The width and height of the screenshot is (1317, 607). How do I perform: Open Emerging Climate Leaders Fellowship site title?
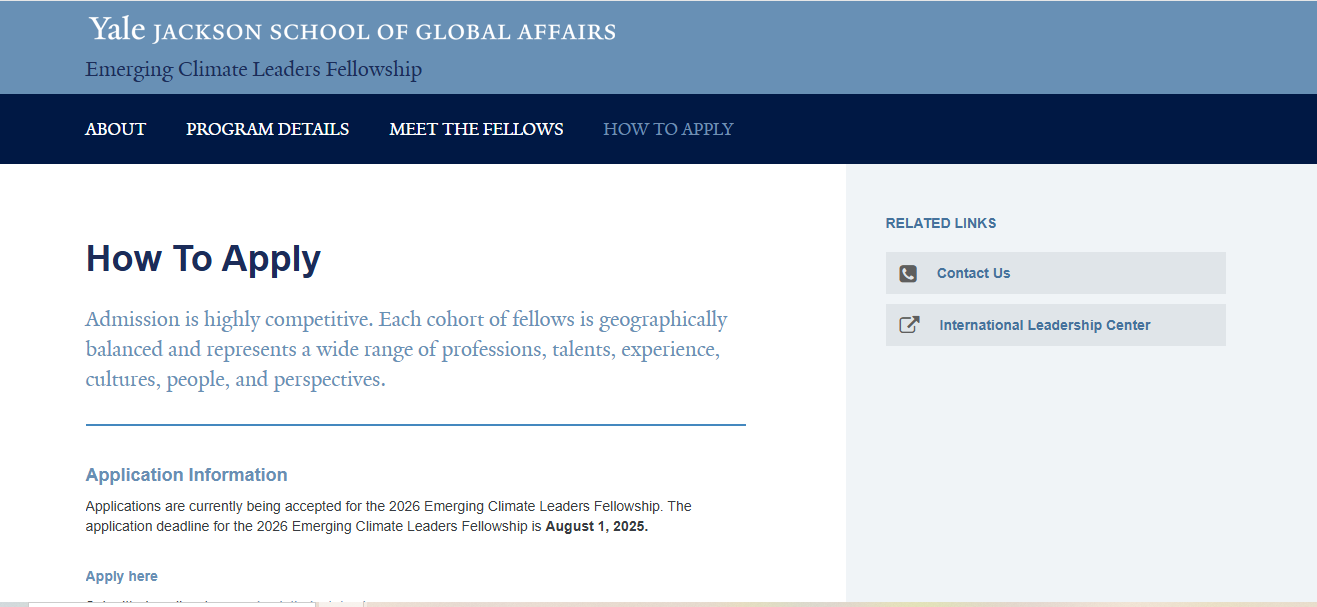[x=253, y=69]
